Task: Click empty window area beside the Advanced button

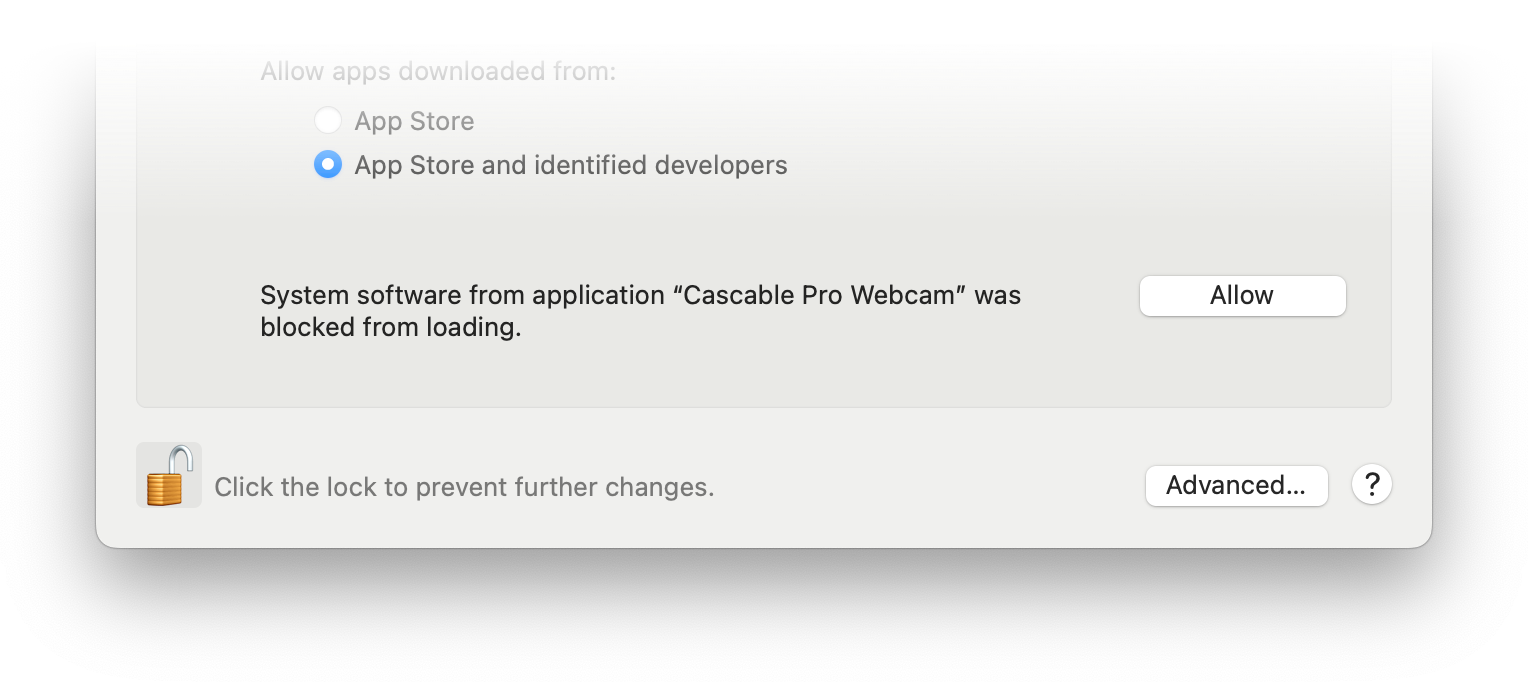Action: [x=930, y=487]
